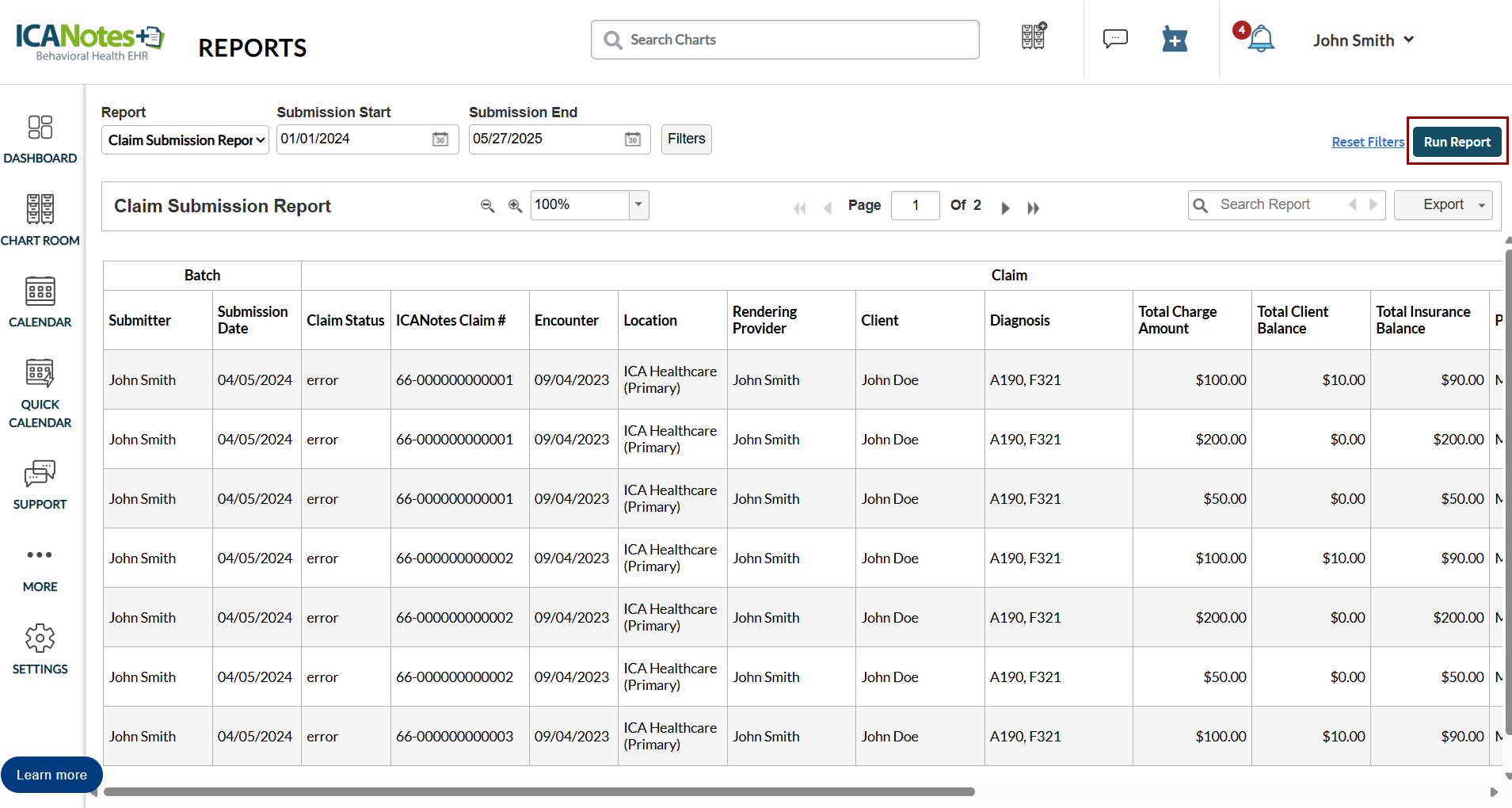Open the More menu dots

coord(40,555)
